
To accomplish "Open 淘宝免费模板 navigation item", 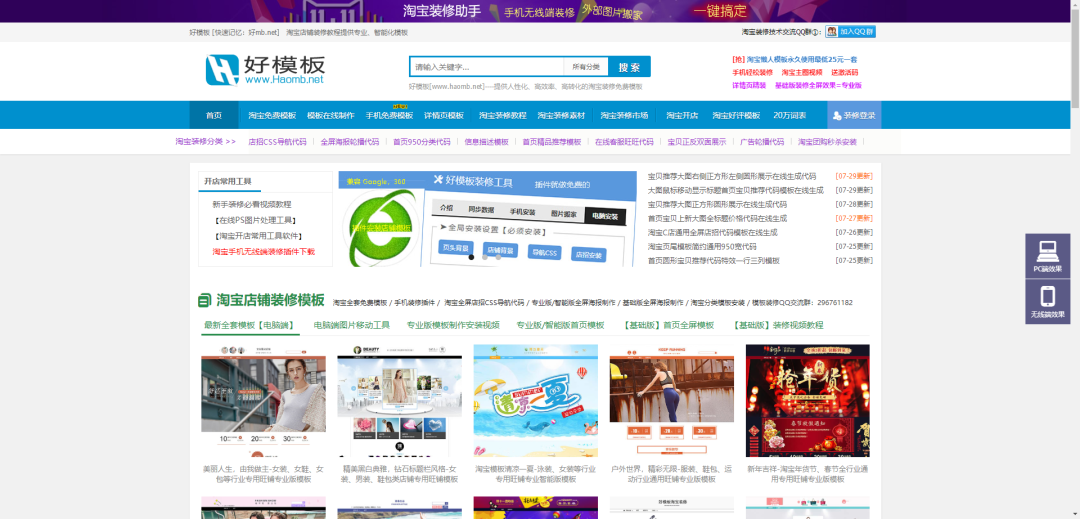I will pos(272,115).
